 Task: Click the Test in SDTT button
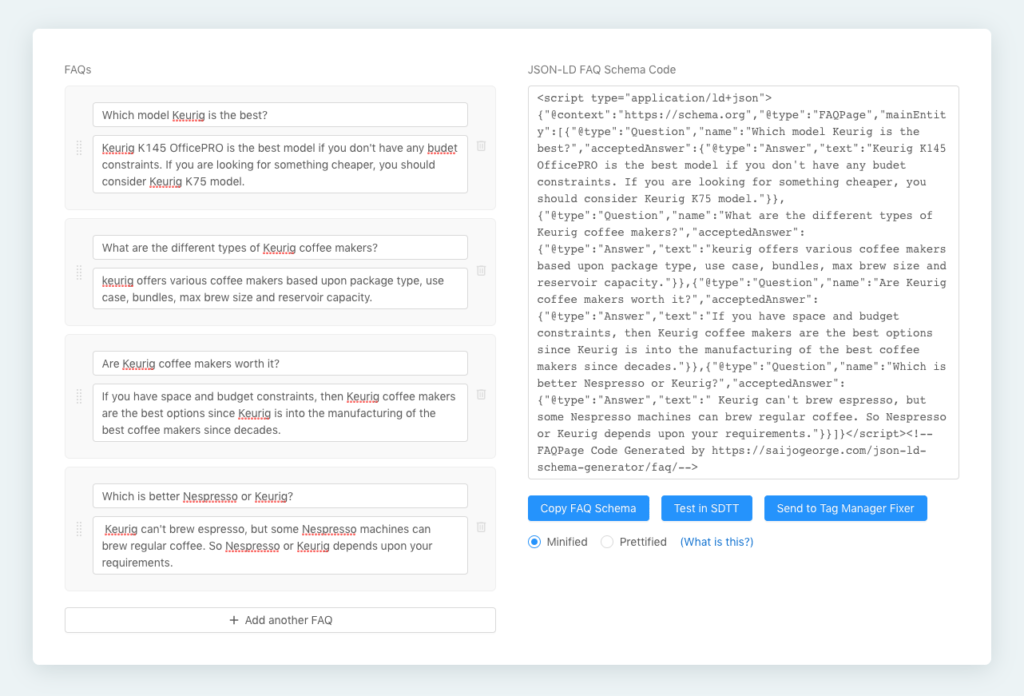coord(707,508)
